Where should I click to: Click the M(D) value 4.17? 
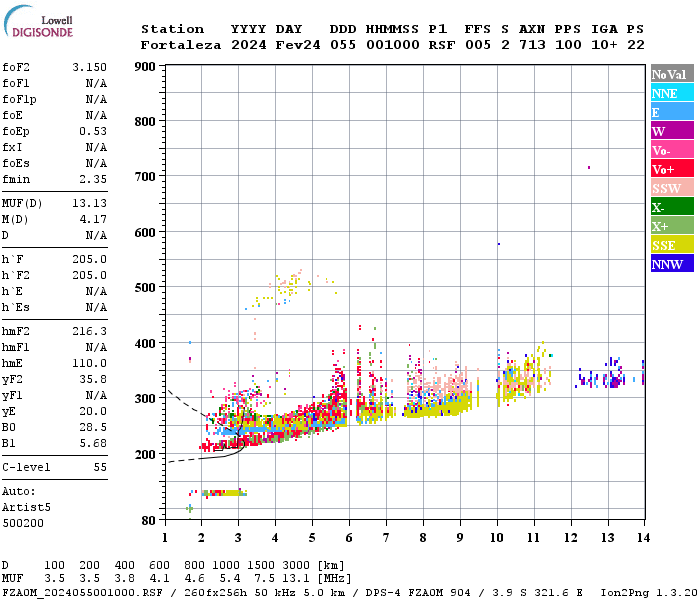pyautogui.click(x=93, y=220)
